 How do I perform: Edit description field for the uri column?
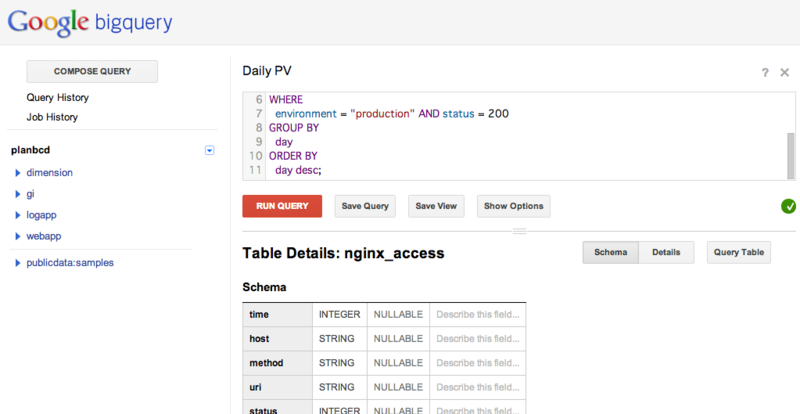[478, 387]
